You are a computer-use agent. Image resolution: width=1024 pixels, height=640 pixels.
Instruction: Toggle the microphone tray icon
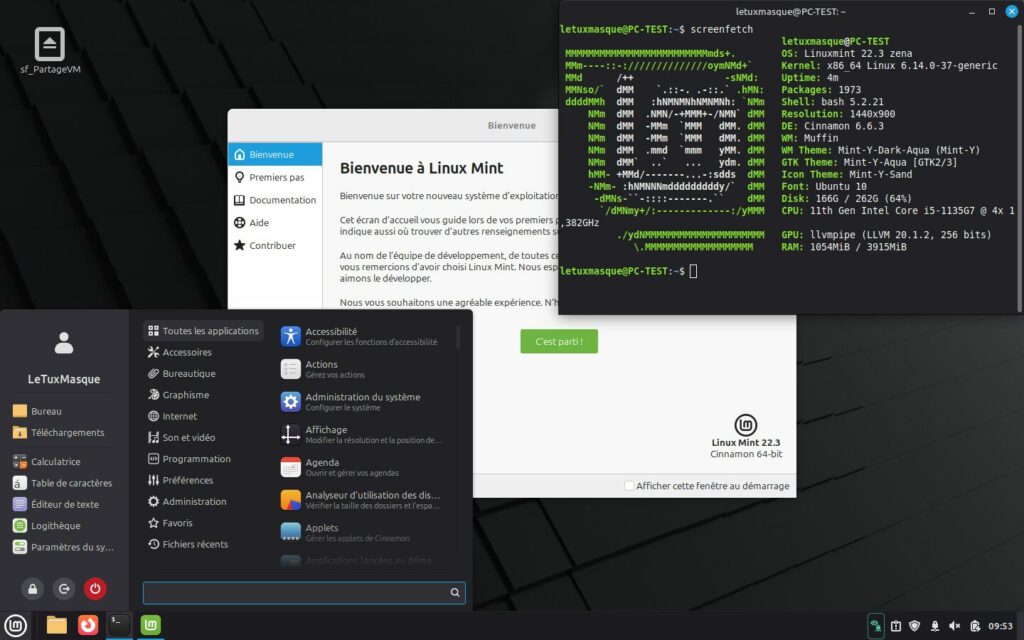(x=934, y=627)
